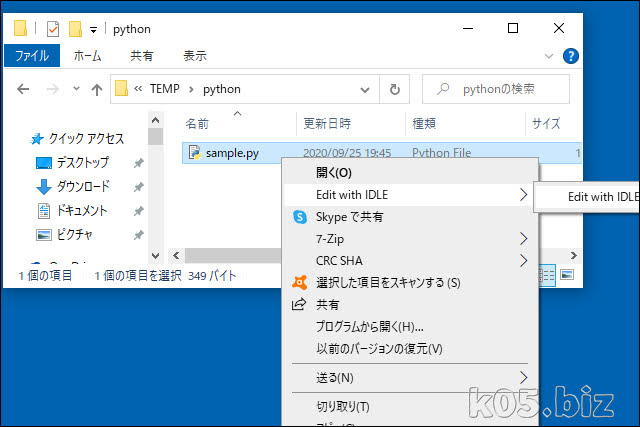The height and width of the screenshot is (427, 640).
Task: Sort by the サイズ column header
Action: coord(546,123)
